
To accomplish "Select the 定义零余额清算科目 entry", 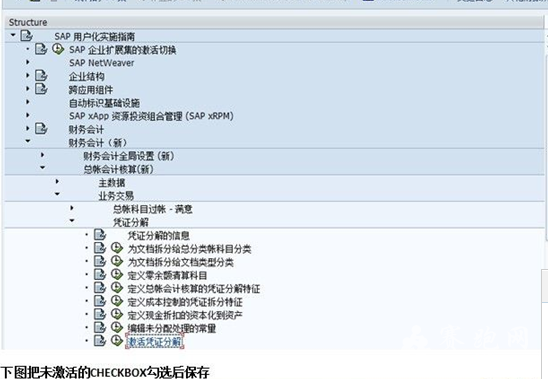I will [167, 275].
